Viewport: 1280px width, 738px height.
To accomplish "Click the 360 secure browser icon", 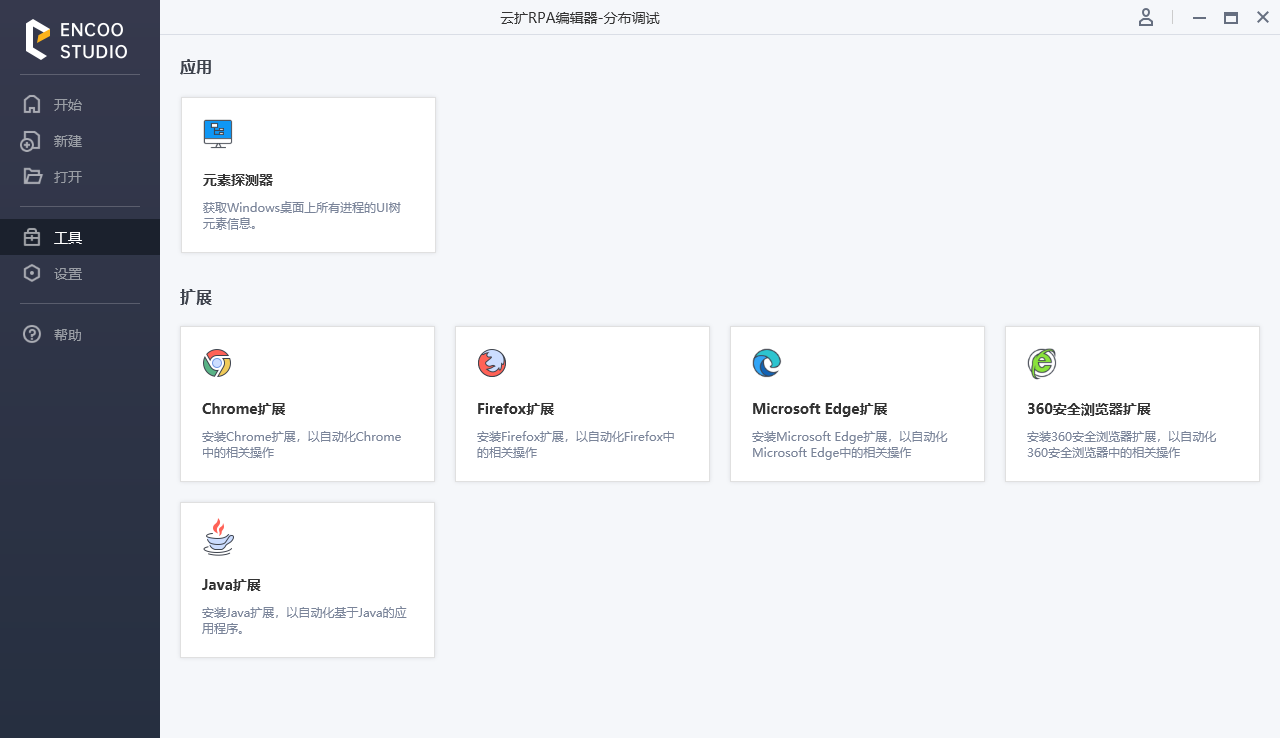I will [x=1042, y=363].
